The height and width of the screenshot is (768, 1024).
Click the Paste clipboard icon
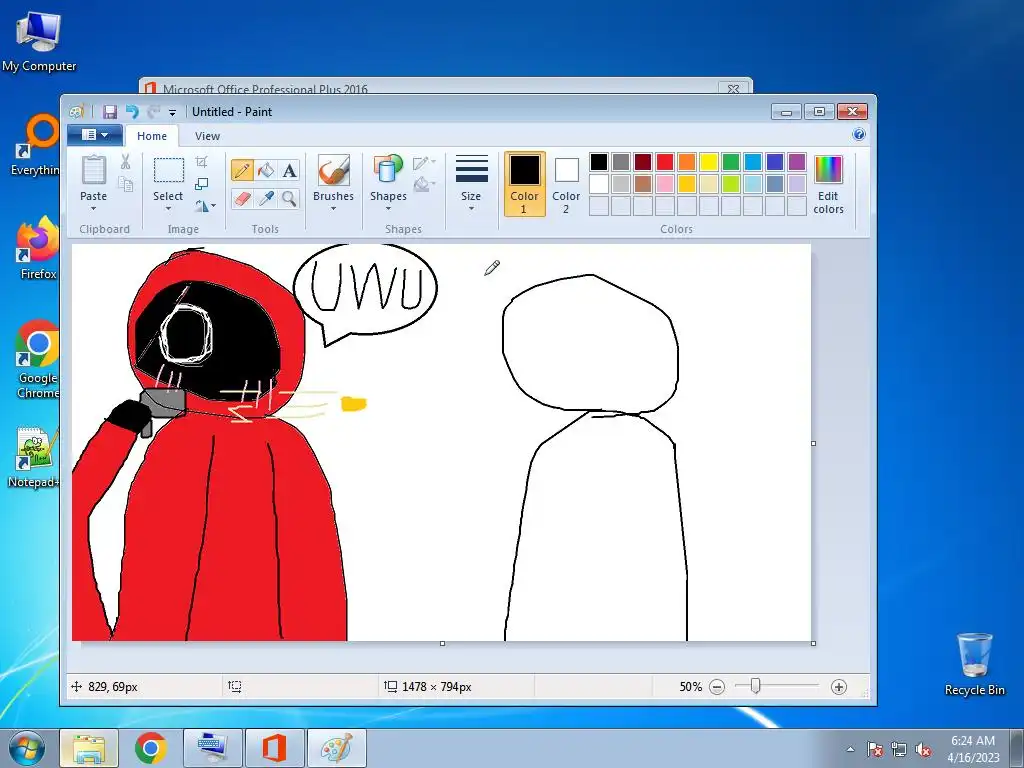coord(93,170)
